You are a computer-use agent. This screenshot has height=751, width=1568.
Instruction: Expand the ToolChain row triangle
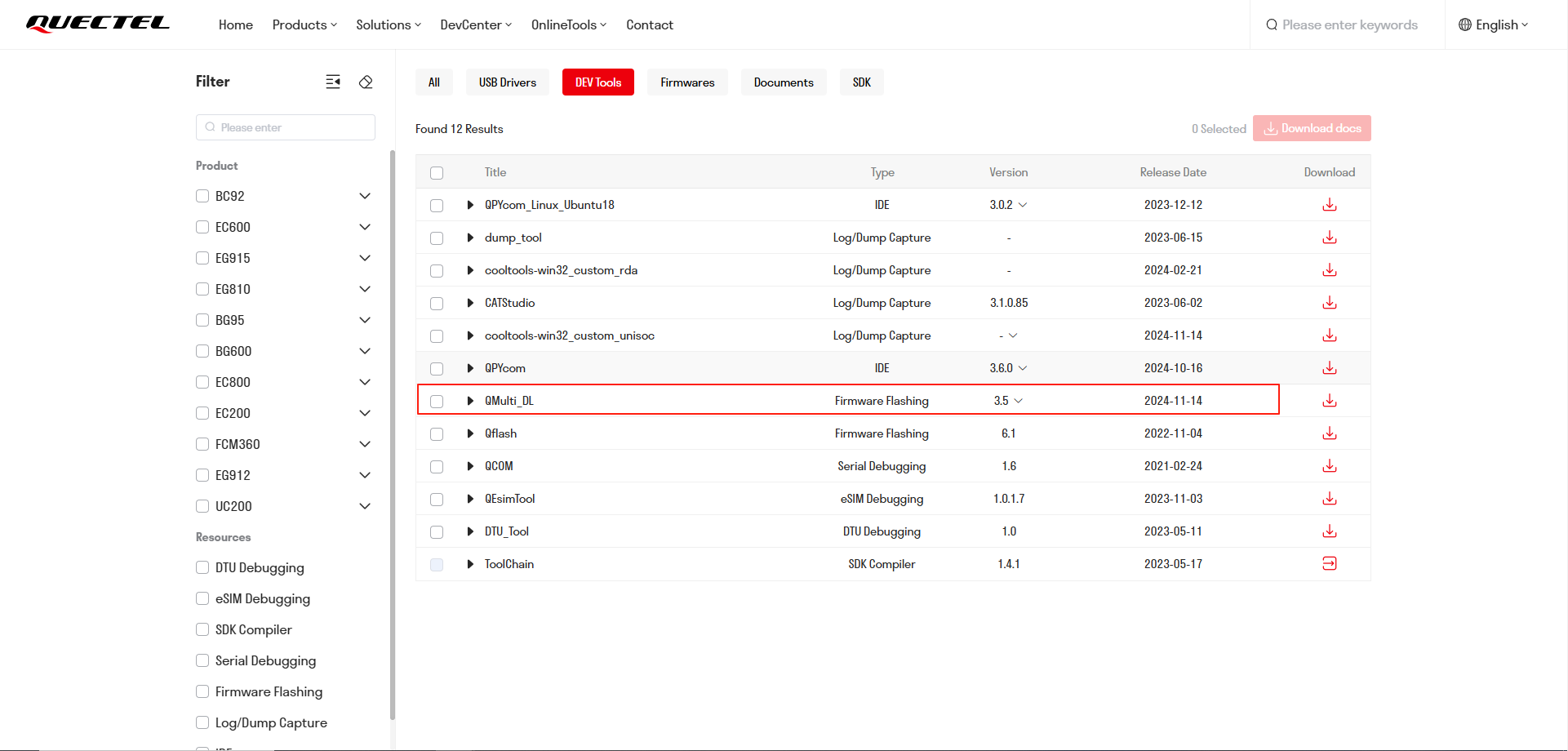tap(470, 564)
